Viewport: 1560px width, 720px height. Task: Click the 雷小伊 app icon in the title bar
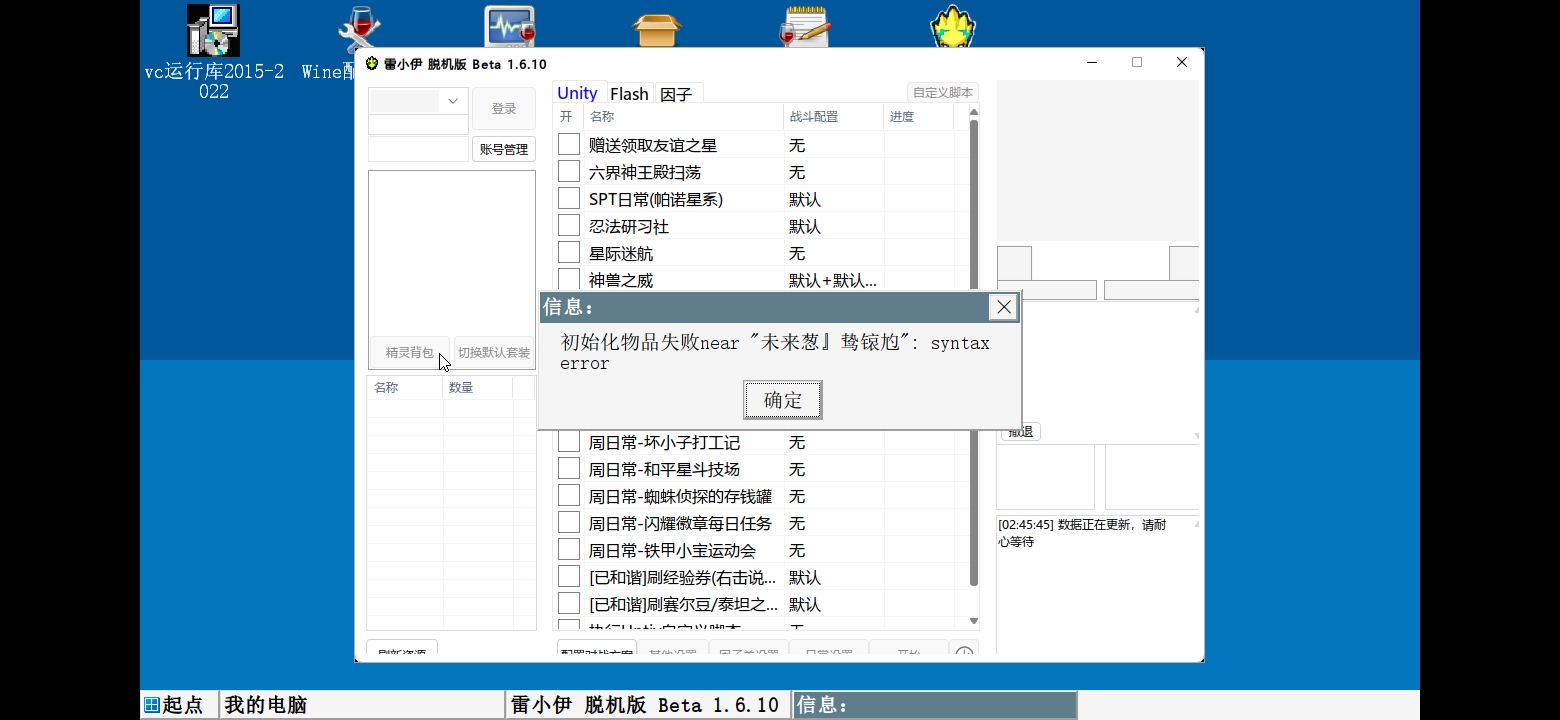click(x=369, y=62)
